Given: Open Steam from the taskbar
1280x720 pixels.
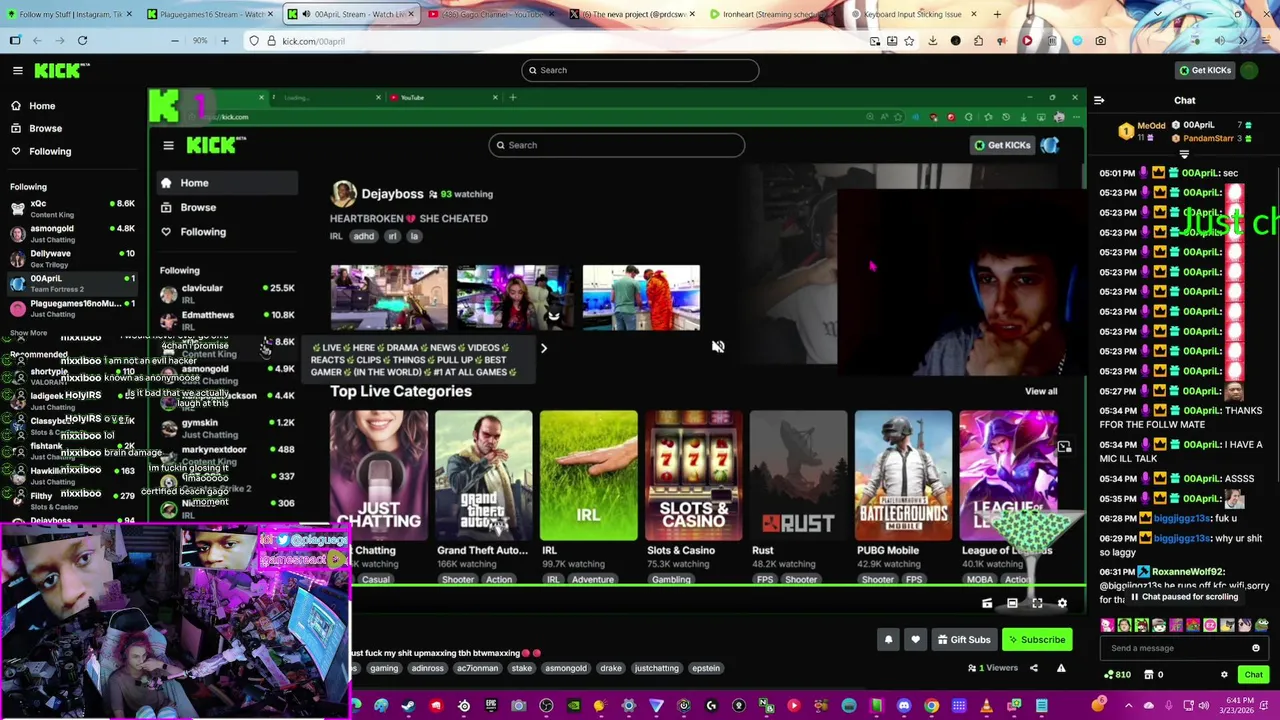Looking at the screenshot, I should [x=408, y=706].
